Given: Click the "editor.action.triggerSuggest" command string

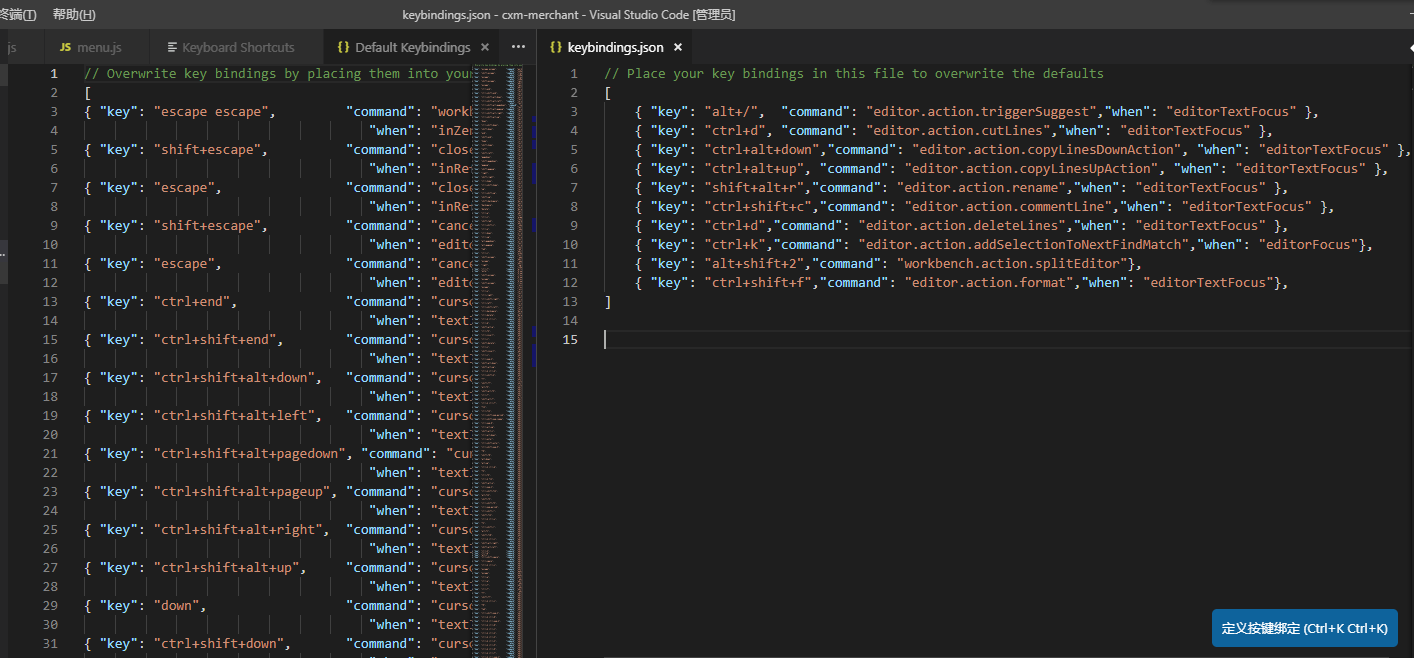Looking at the screenshot, I should coord(983,112).
